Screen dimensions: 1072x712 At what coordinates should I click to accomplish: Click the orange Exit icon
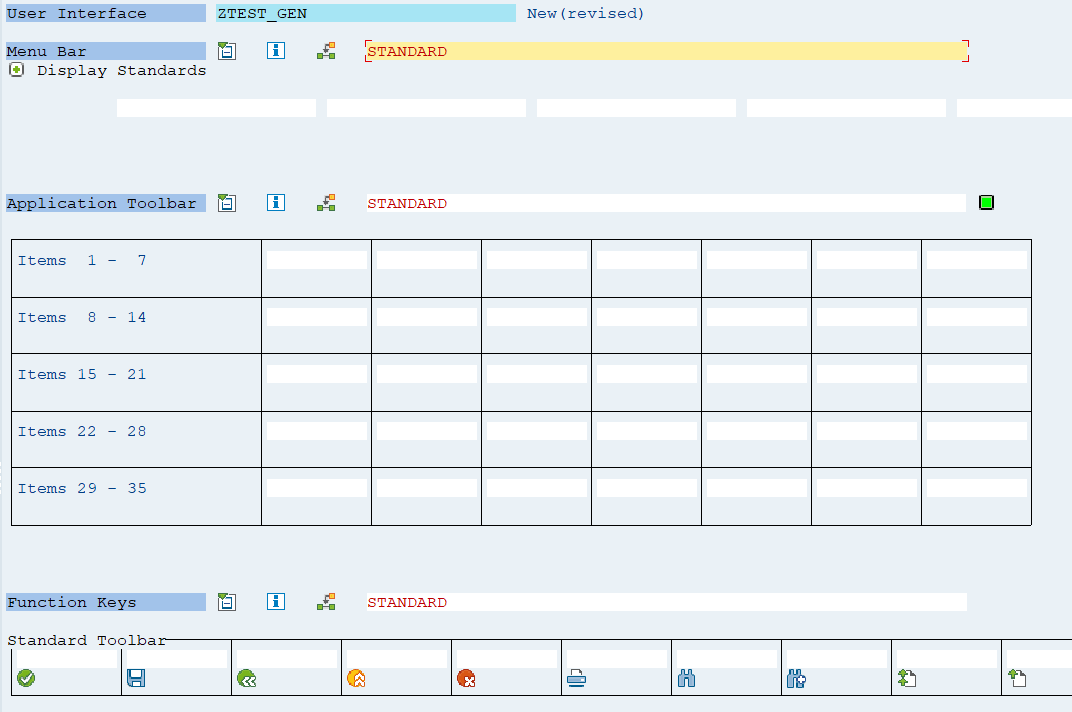pos(357,677)
